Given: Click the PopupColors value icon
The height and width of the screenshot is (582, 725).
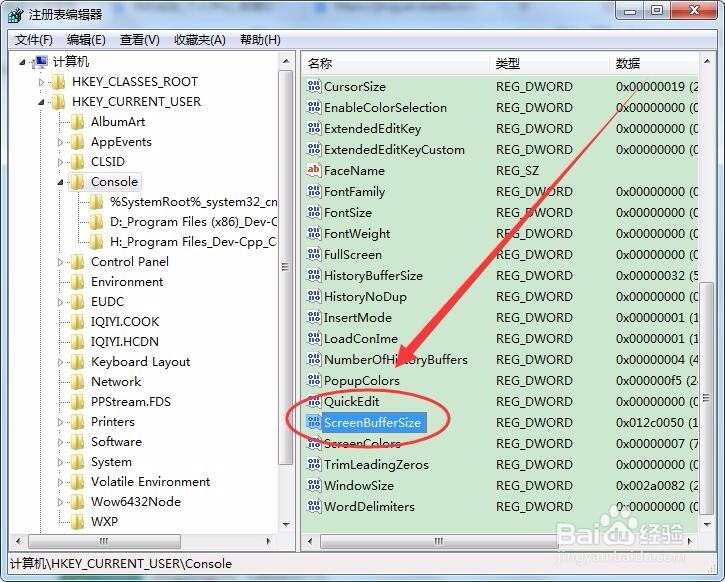Looking at the screenshot, I should pos(313,380).
